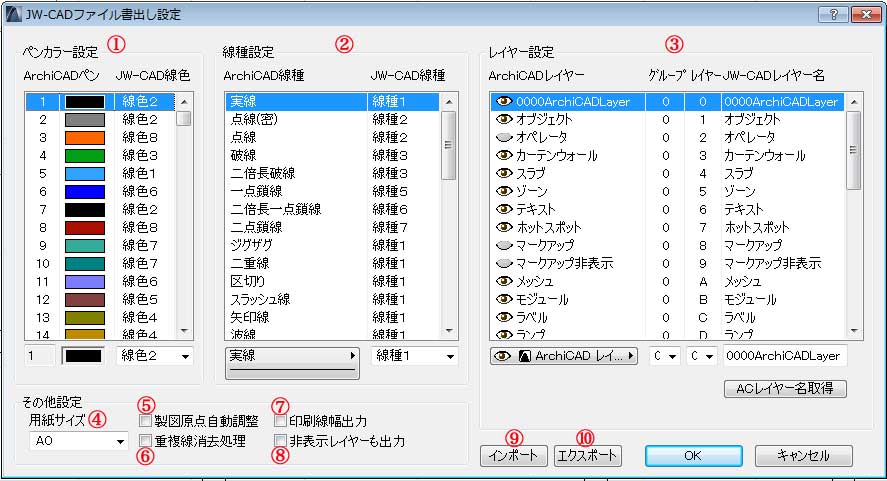
Task: Hide the スラブ layer eye icon
Action: pyautogui.click(x=503, y=173)
